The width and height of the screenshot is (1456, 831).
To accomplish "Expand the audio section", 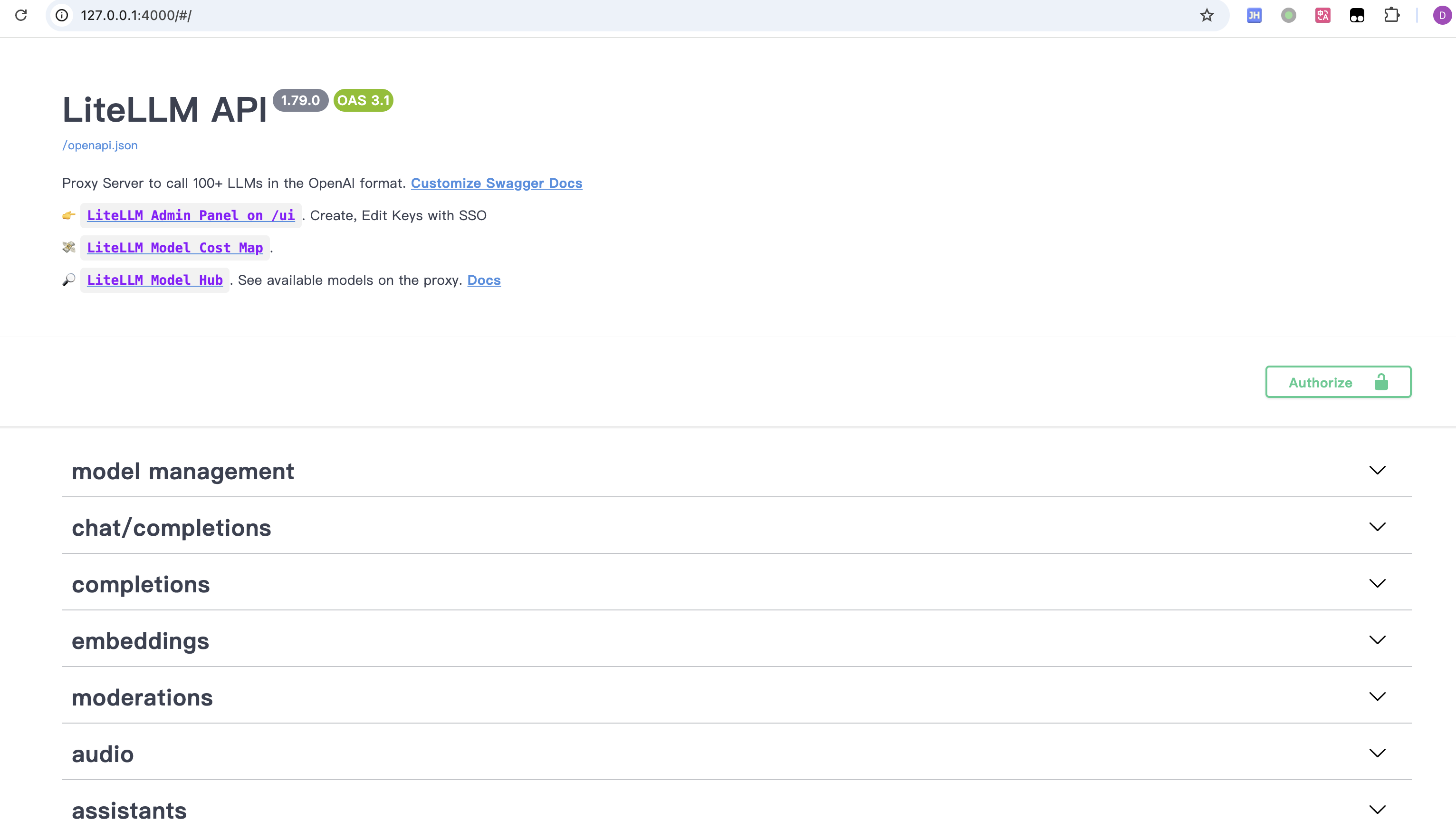I will coord(103,754).
